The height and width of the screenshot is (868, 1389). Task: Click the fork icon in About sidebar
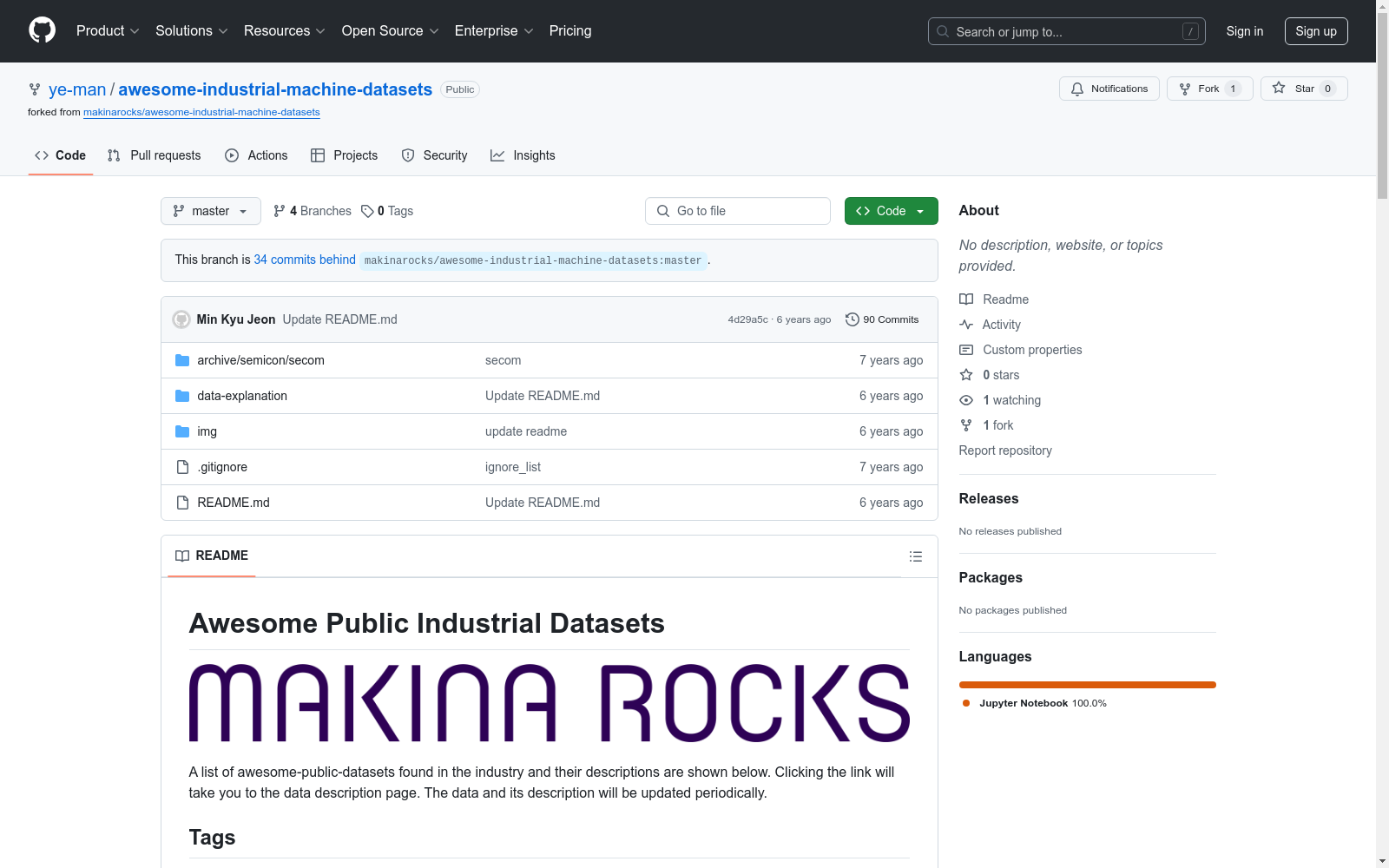tap(966, 425)
